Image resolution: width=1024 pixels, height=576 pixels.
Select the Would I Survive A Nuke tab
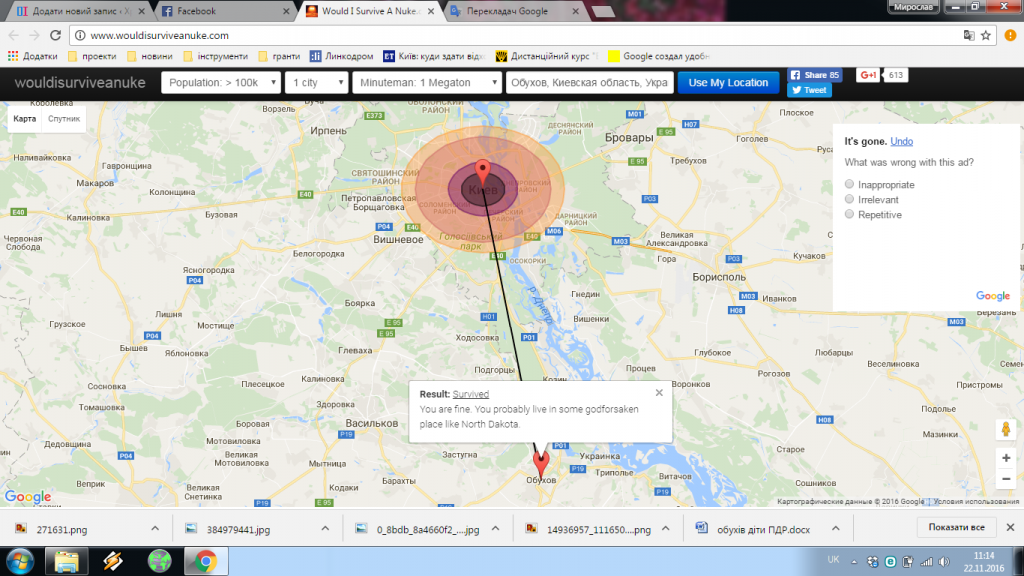(370, 11)
